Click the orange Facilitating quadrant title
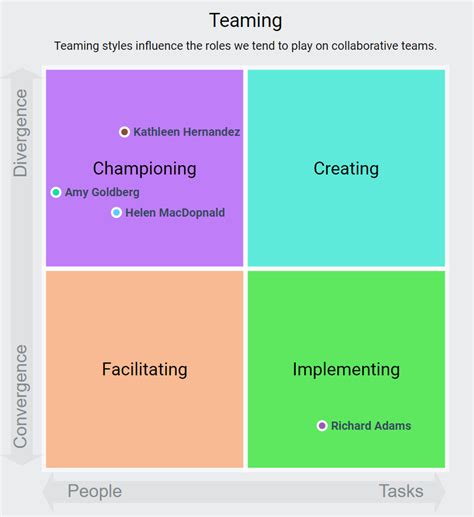This screenshot has height=517, width=474. [x=144, y=369]
